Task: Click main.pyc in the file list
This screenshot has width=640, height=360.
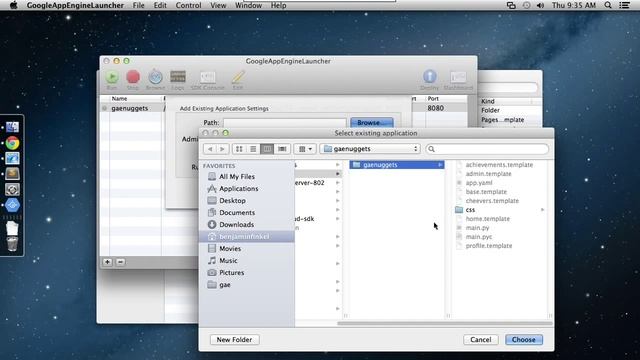Action: pyautogui.click(x=478, y=237)
